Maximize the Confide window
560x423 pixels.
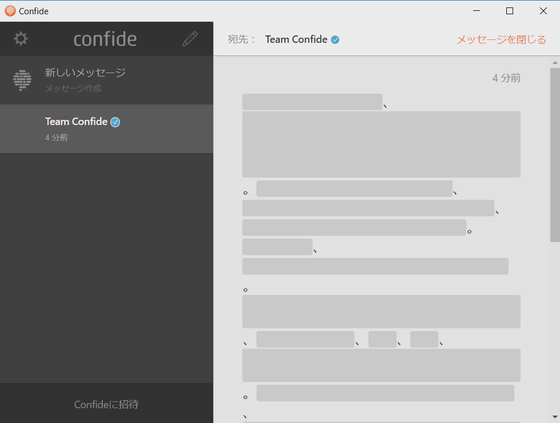510,11
